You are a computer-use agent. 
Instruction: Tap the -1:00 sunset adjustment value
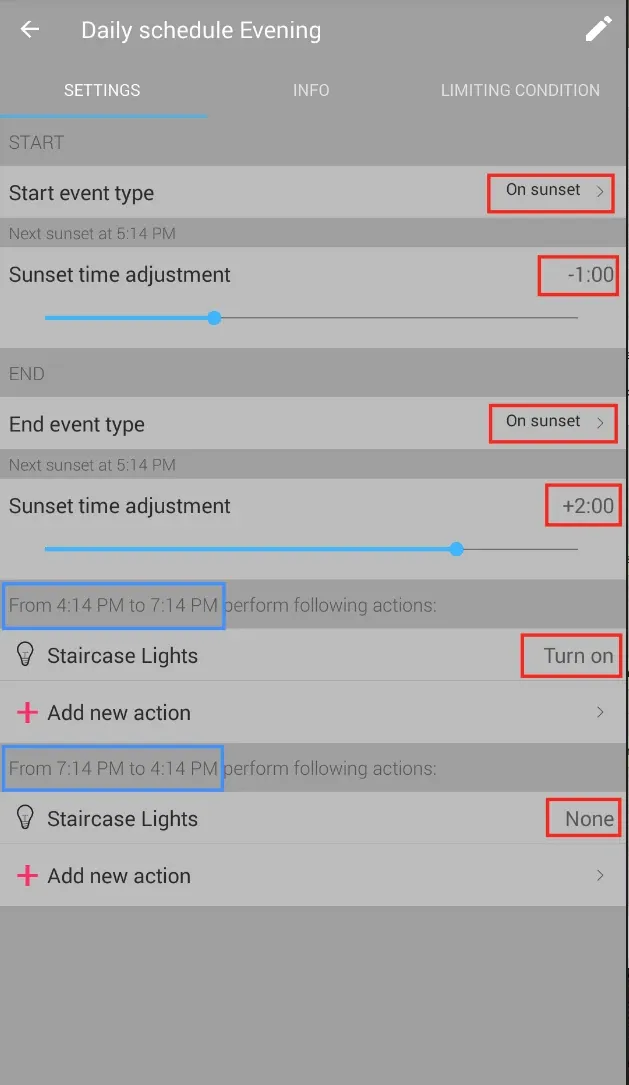coord(589,275)
